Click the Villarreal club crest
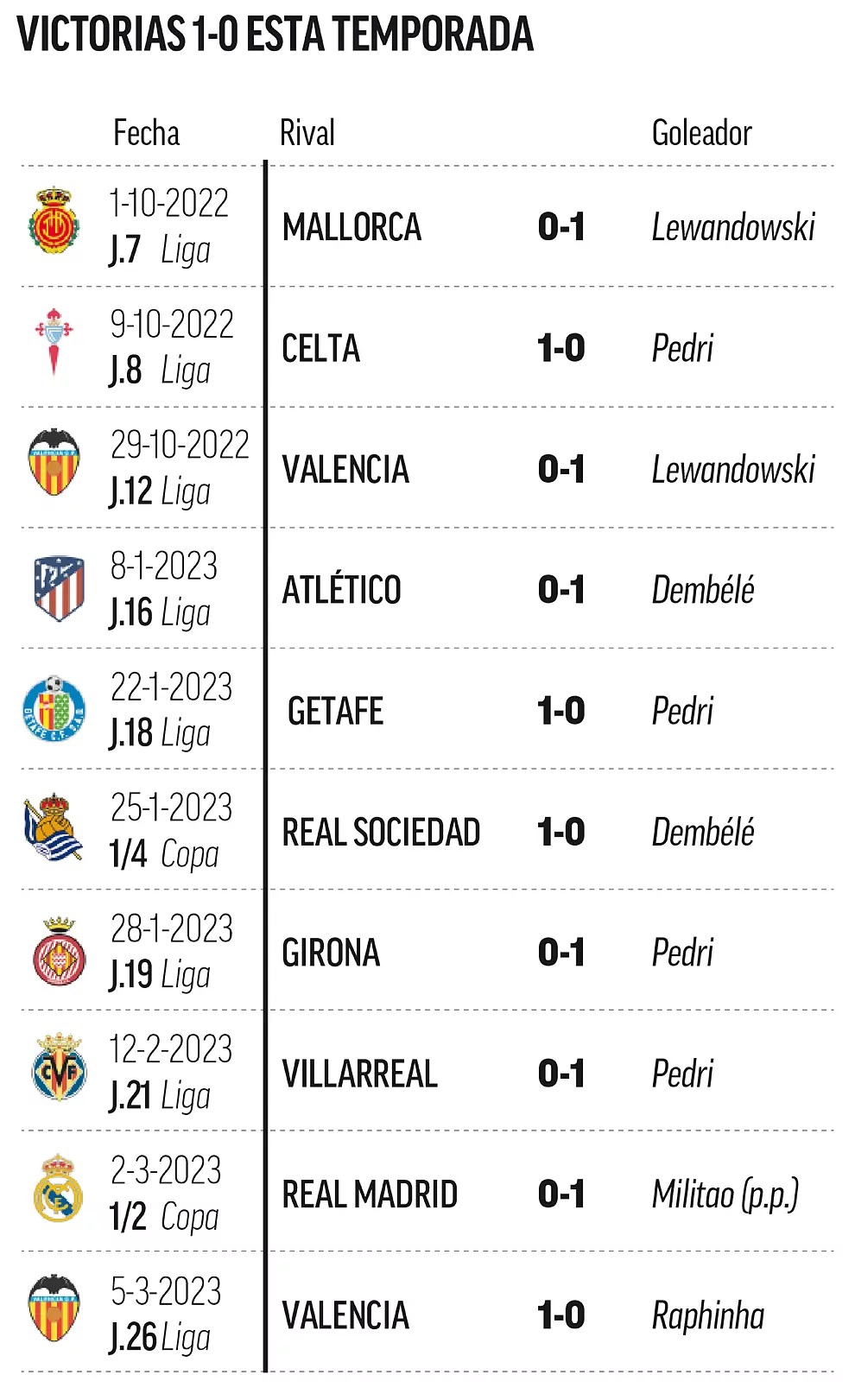 pyautogui.click(x=59, y=1068)
